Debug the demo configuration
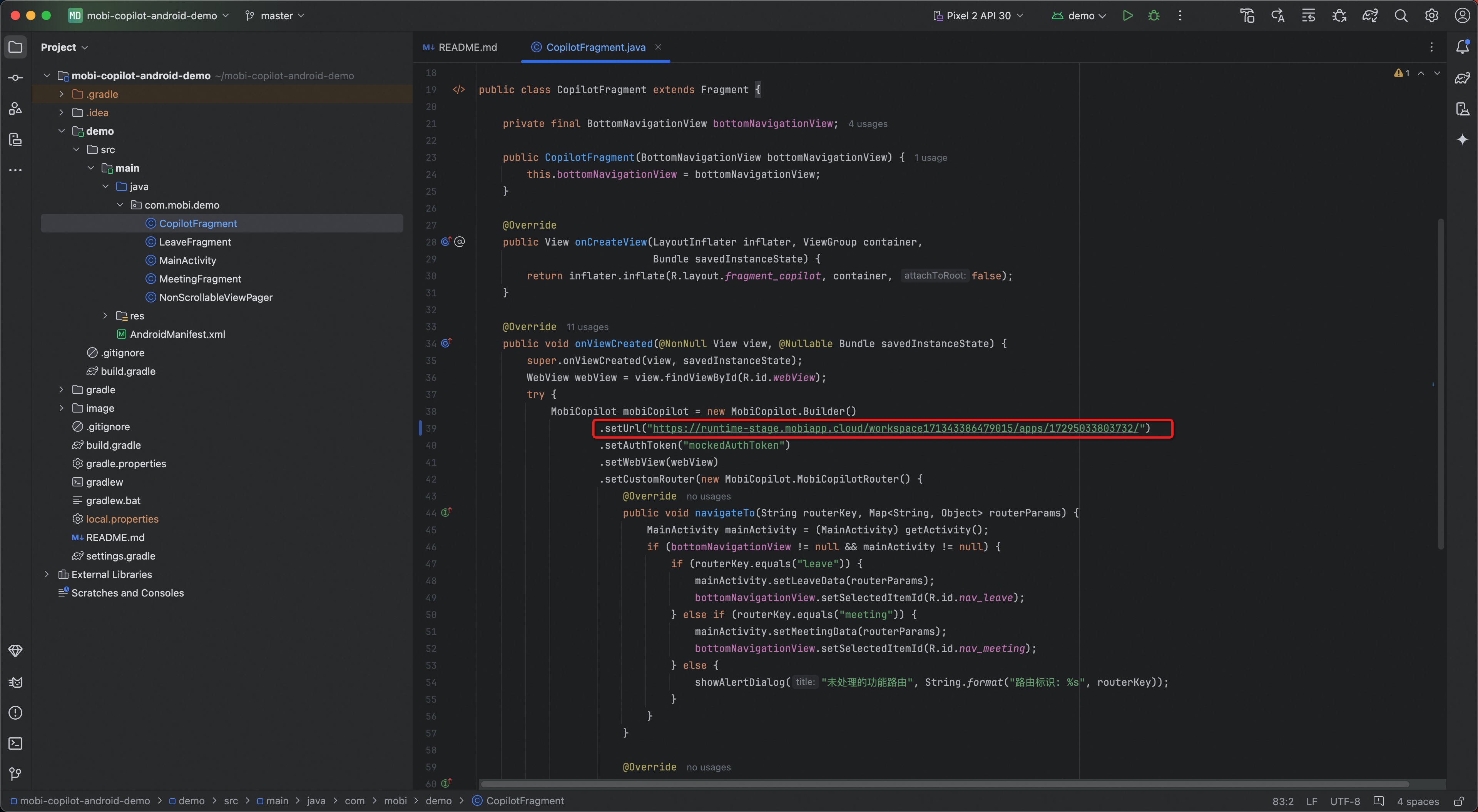1478x812 pixels. pyautogui.click(x=1154, y=15)
